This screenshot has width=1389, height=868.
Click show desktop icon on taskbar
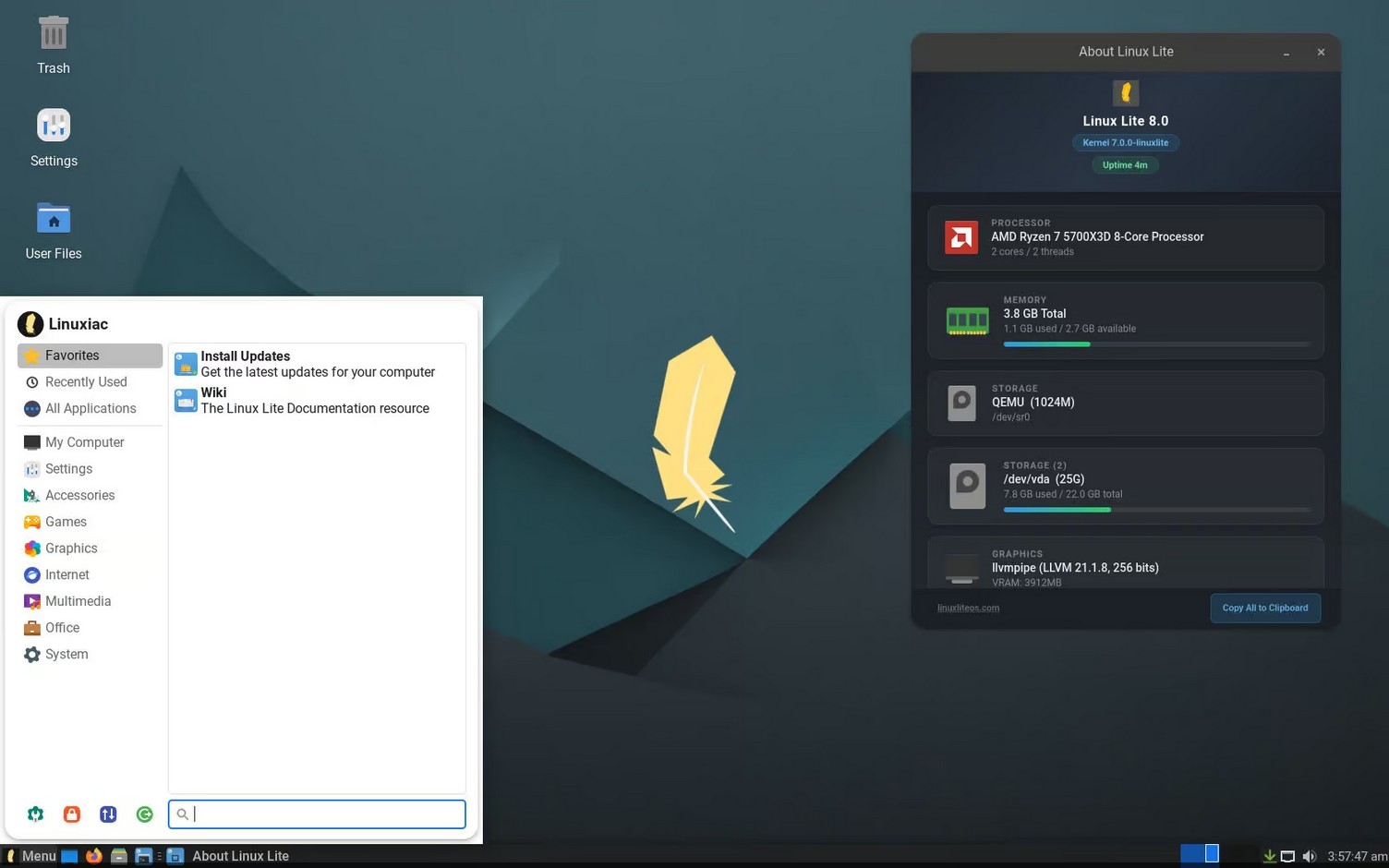point(69,856)
